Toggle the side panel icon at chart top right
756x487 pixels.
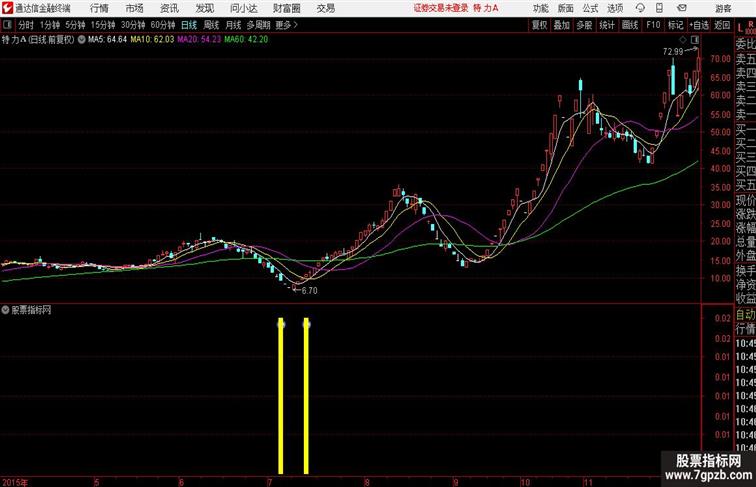point(695,39)
